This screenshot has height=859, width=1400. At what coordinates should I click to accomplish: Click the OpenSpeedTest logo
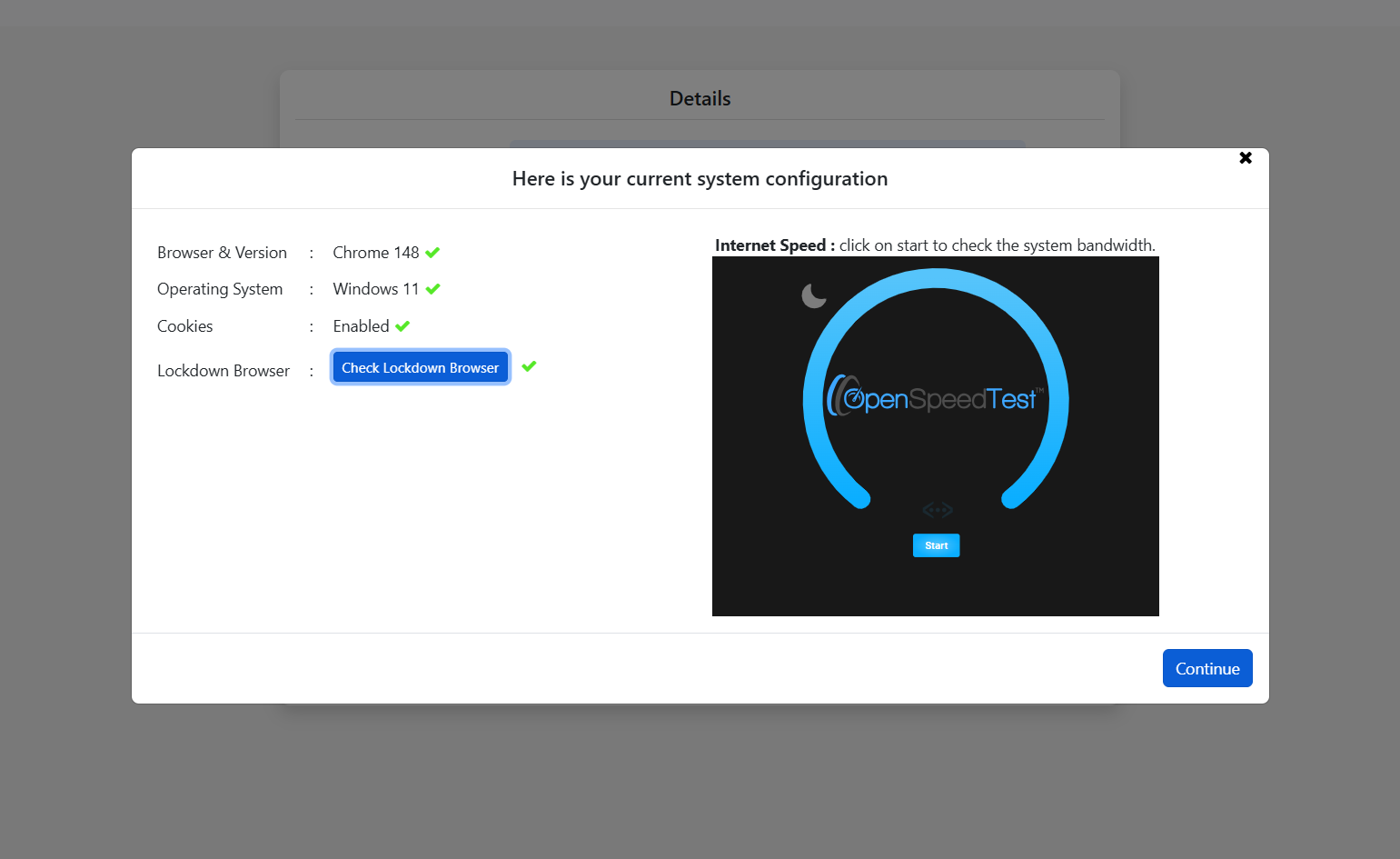pos(935,397)
